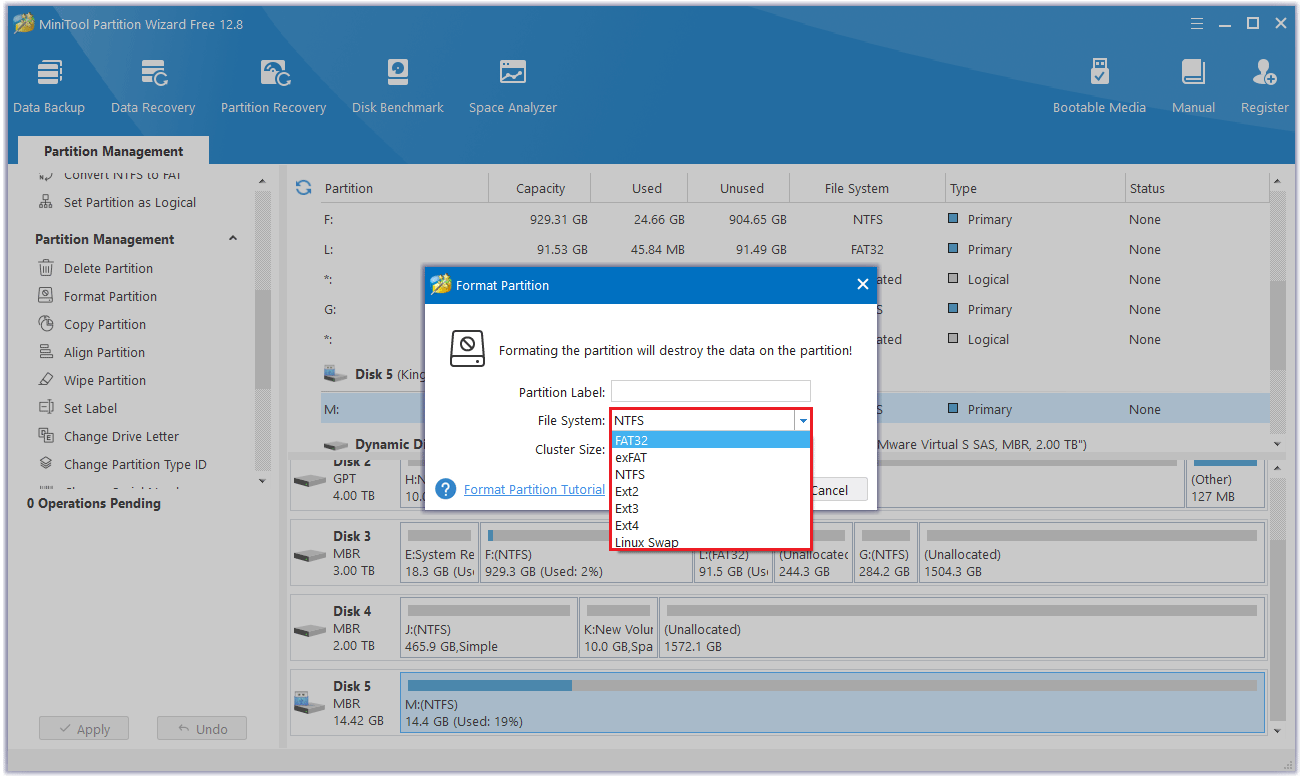Click the help question mark icon in dialog
The height and width of the screenshot is (777, 1300).
(447, 489)
